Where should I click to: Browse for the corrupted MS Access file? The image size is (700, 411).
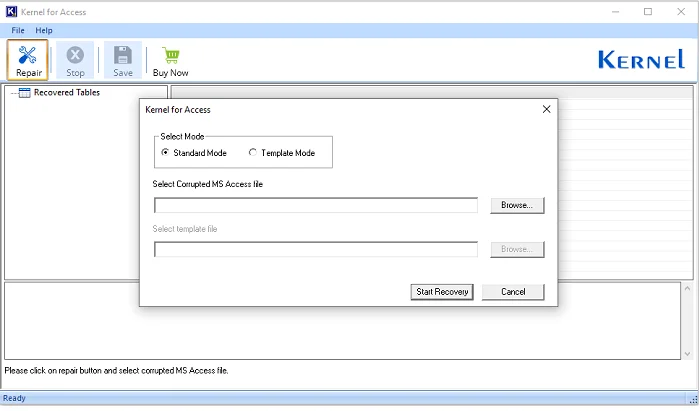pos(517,205)
